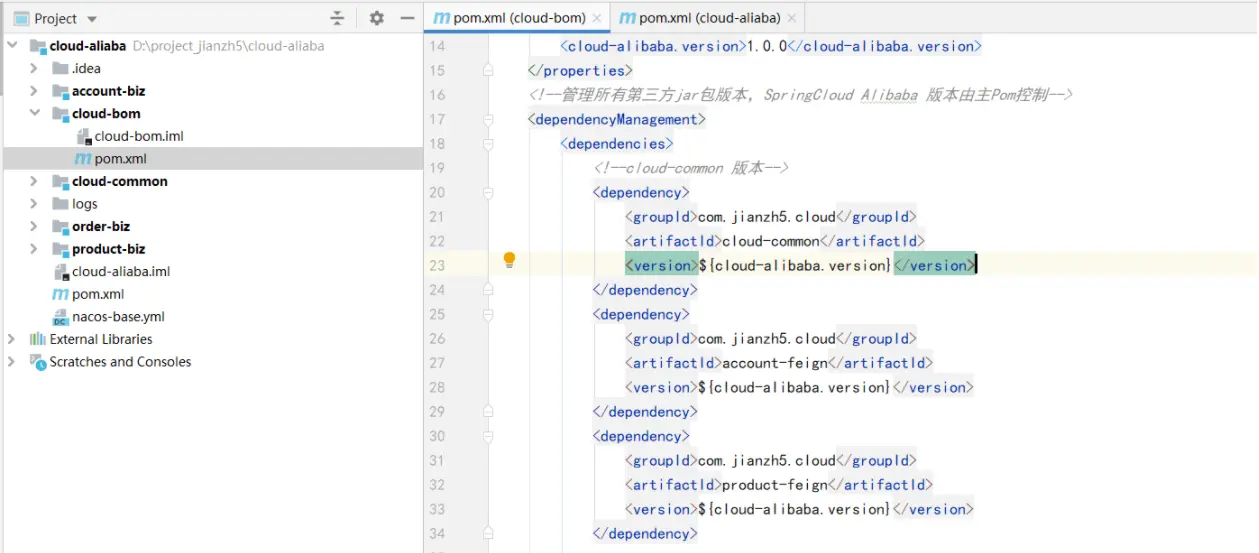1259x553 pixels.
Task: Click the version tag on line 33
Action: pyautogui.click(x=799, y=509)
